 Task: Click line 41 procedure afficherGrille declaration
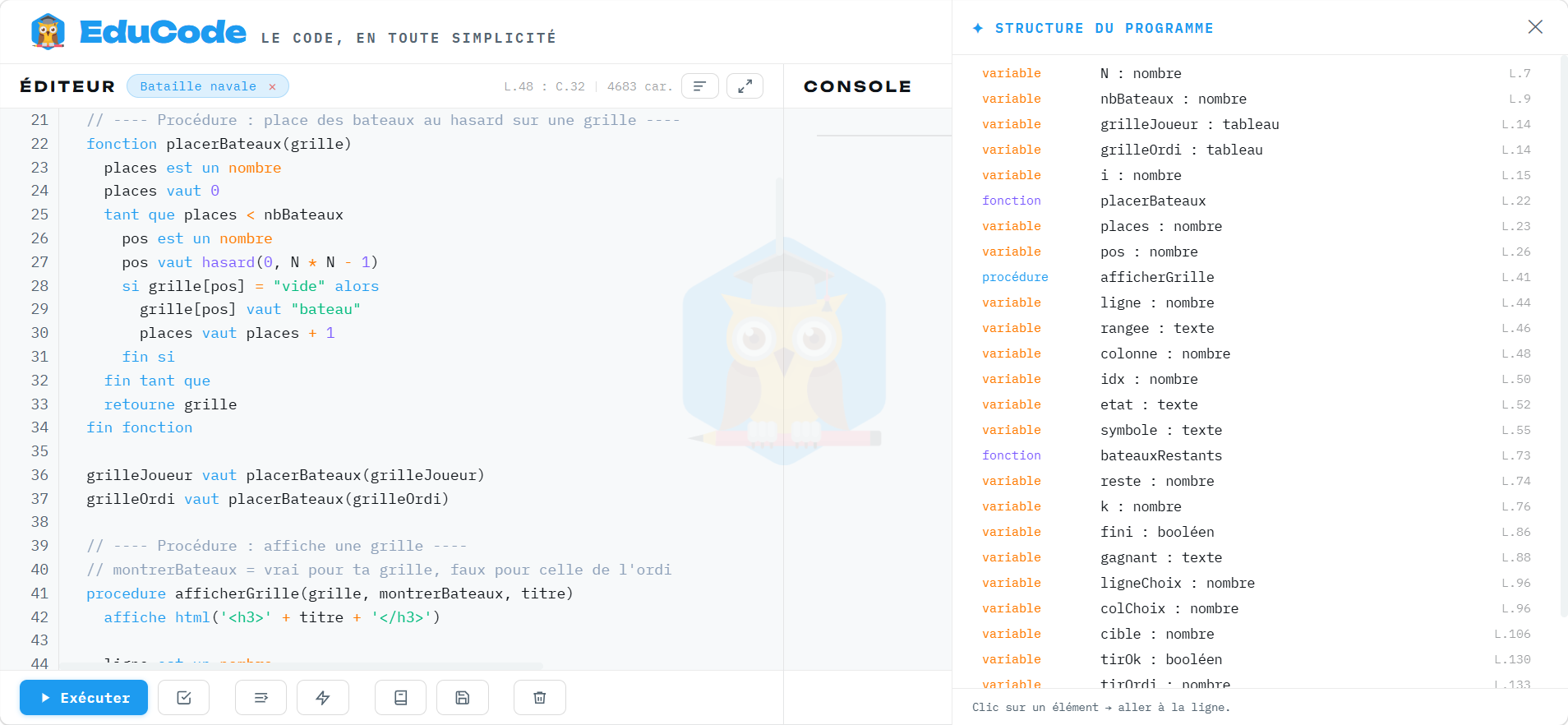click(x=330, y=593)
